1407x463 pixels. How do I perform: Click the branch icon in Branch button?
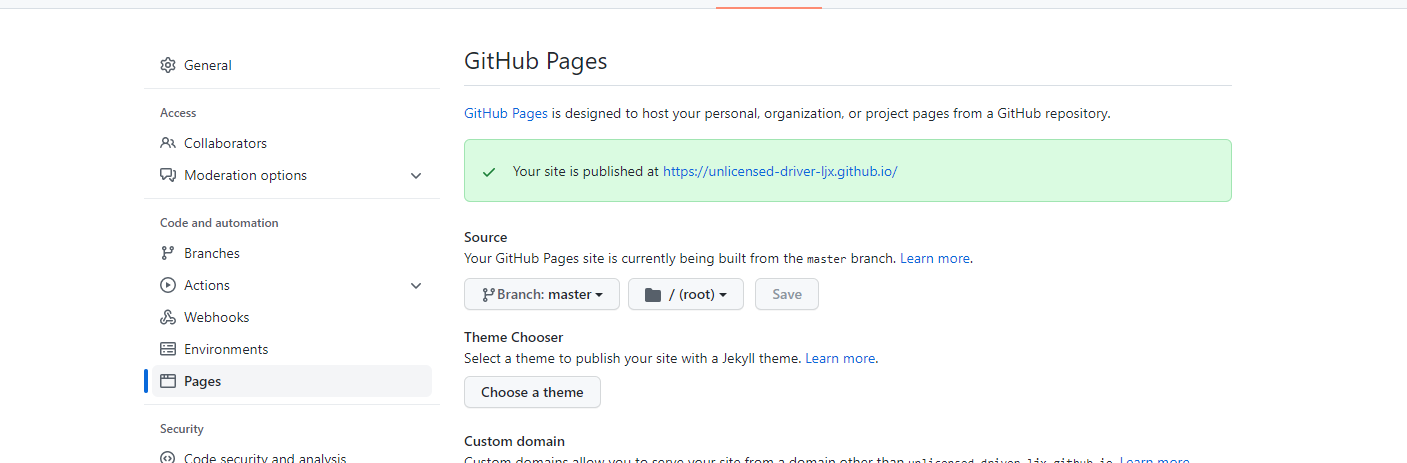(x=488, y=294)
